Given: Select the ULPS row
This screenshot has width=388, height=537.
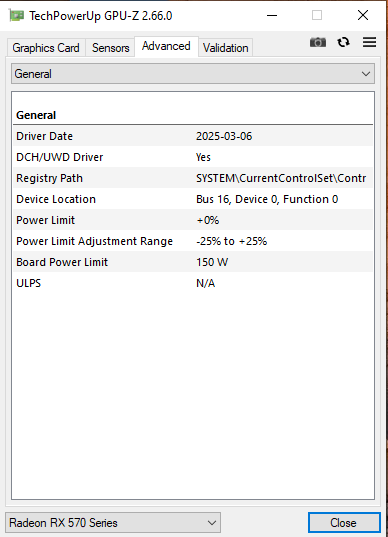Looking at the screenshot, I should tap(193, 283).
